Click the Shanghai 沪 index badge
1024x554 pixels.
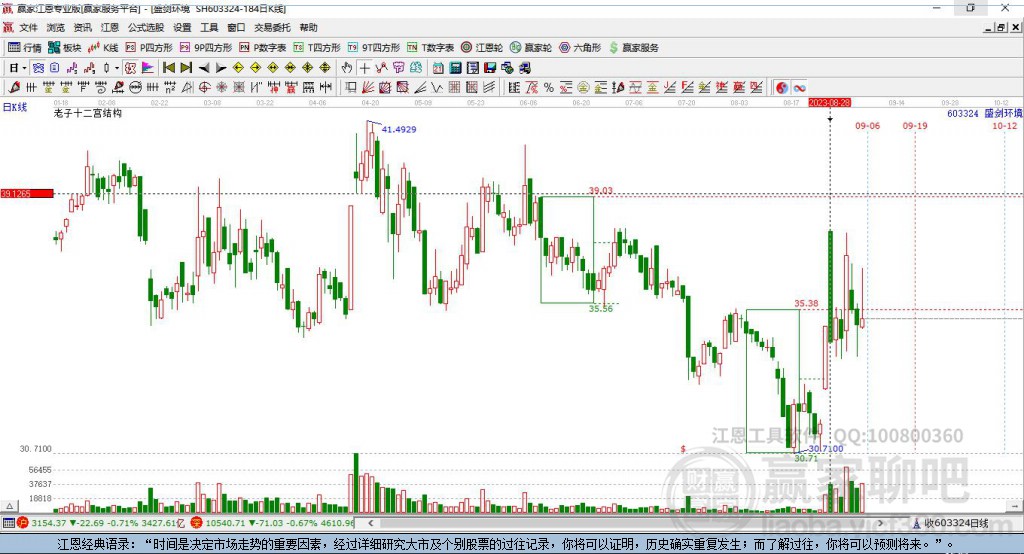[23, 523]
